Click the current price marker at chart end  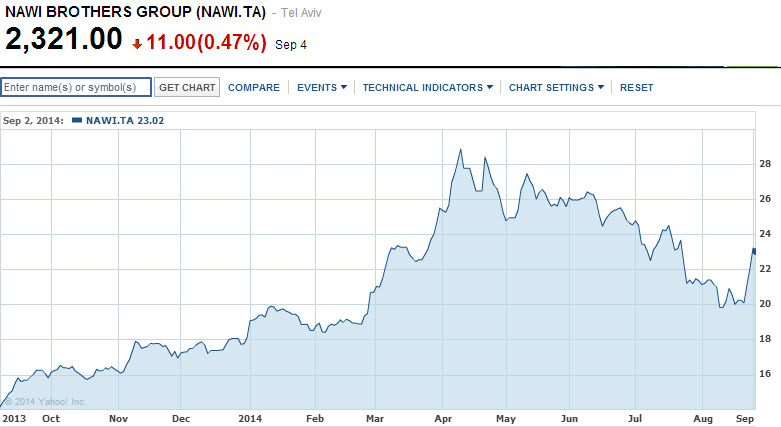pyautogui.click(x=754, y=252)
